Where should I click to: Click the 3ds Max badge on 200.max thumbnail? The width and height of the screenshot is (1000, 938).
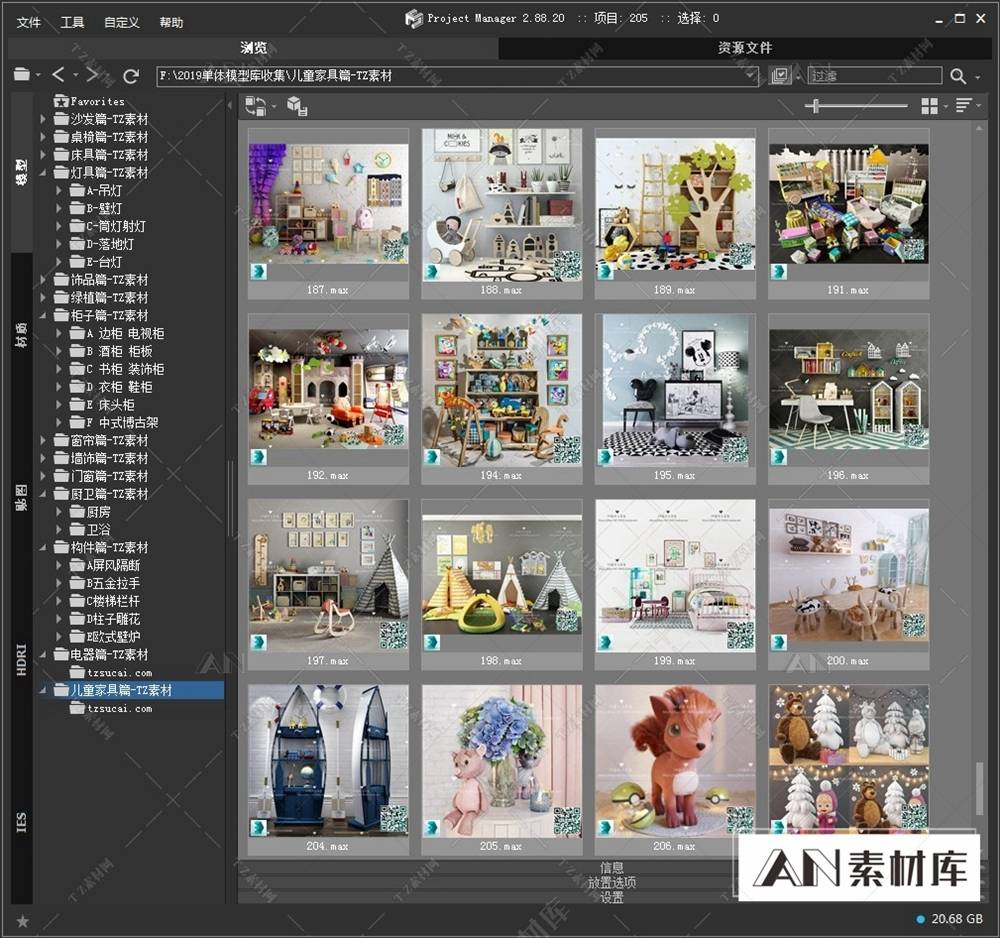click(779, 642)
